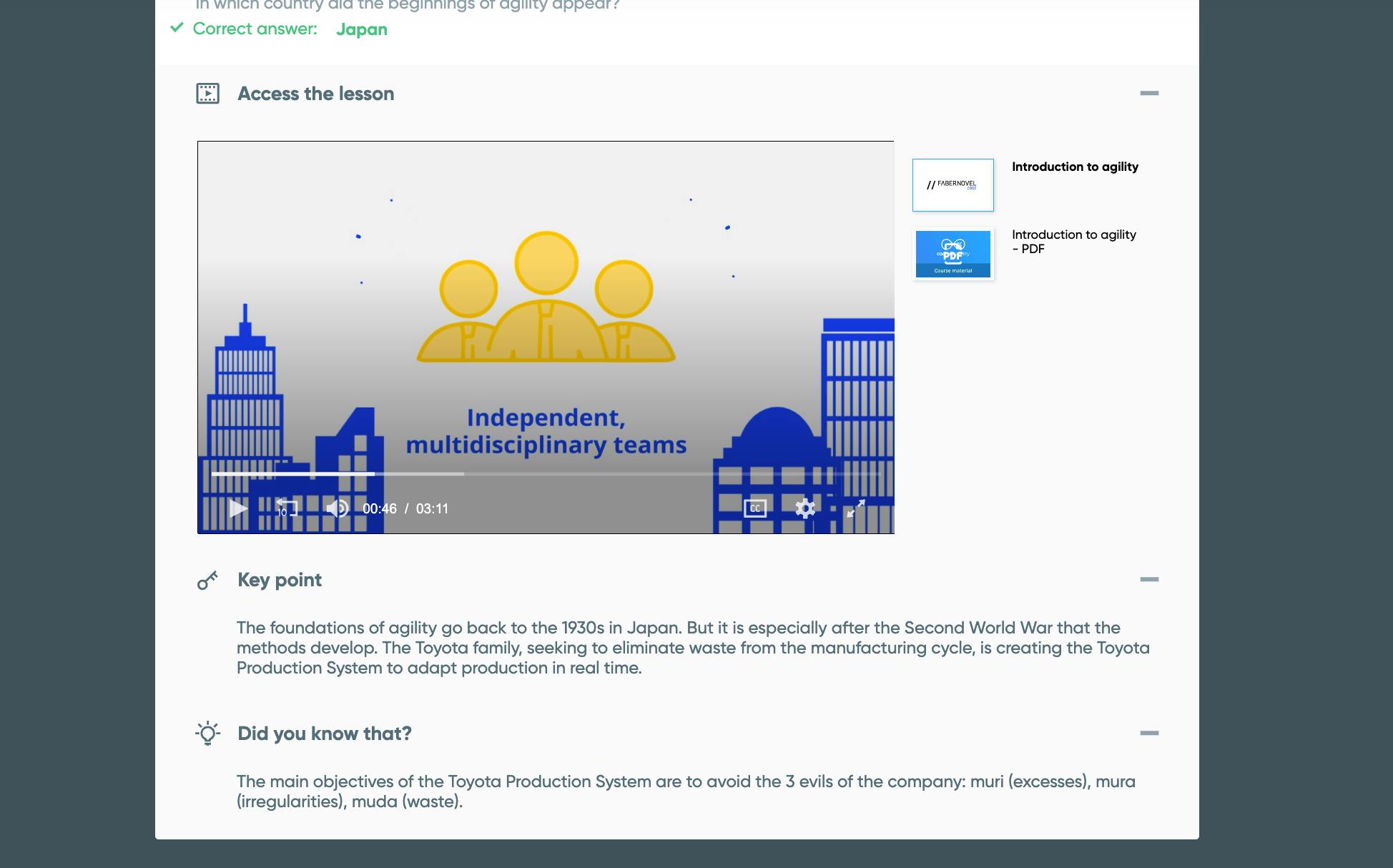Viewport: 1393px width, 868px height.
Task: Toggle closed captions on the video
Action: [755, 508]
